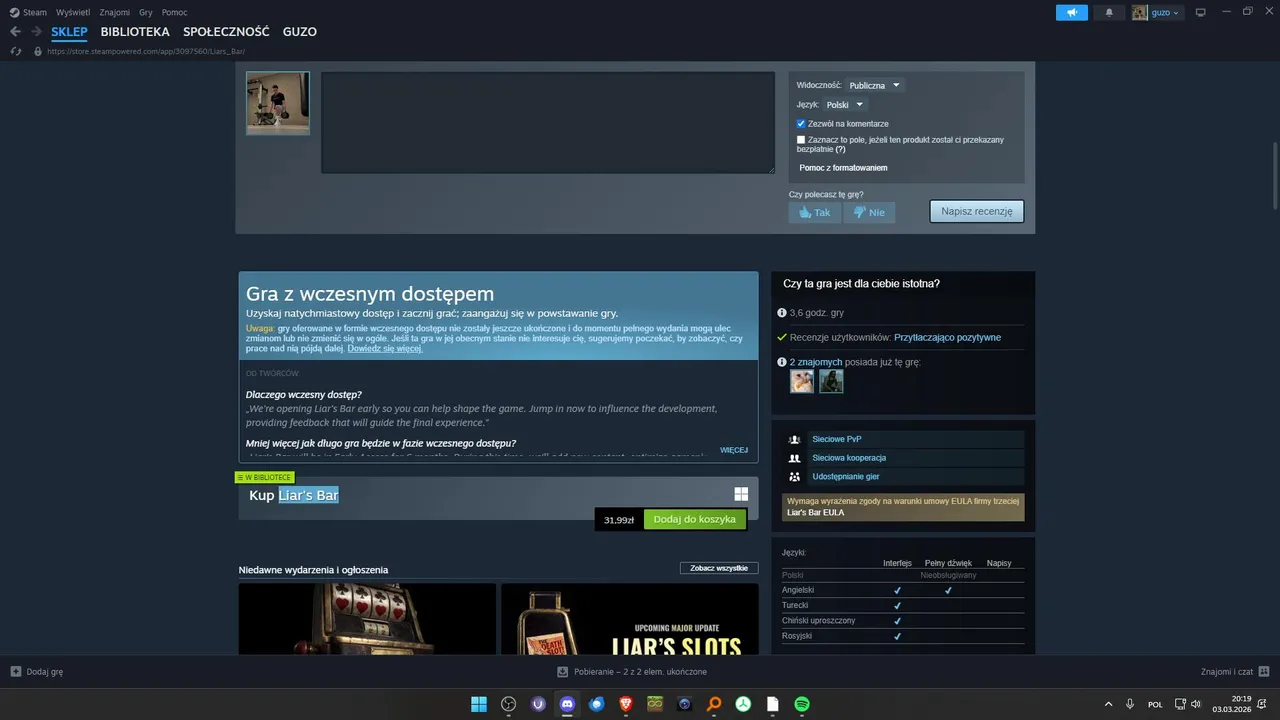Screen dimensions: 1280x720
Task: Recommend the game with Tak thumbs up
Action: 815,212
